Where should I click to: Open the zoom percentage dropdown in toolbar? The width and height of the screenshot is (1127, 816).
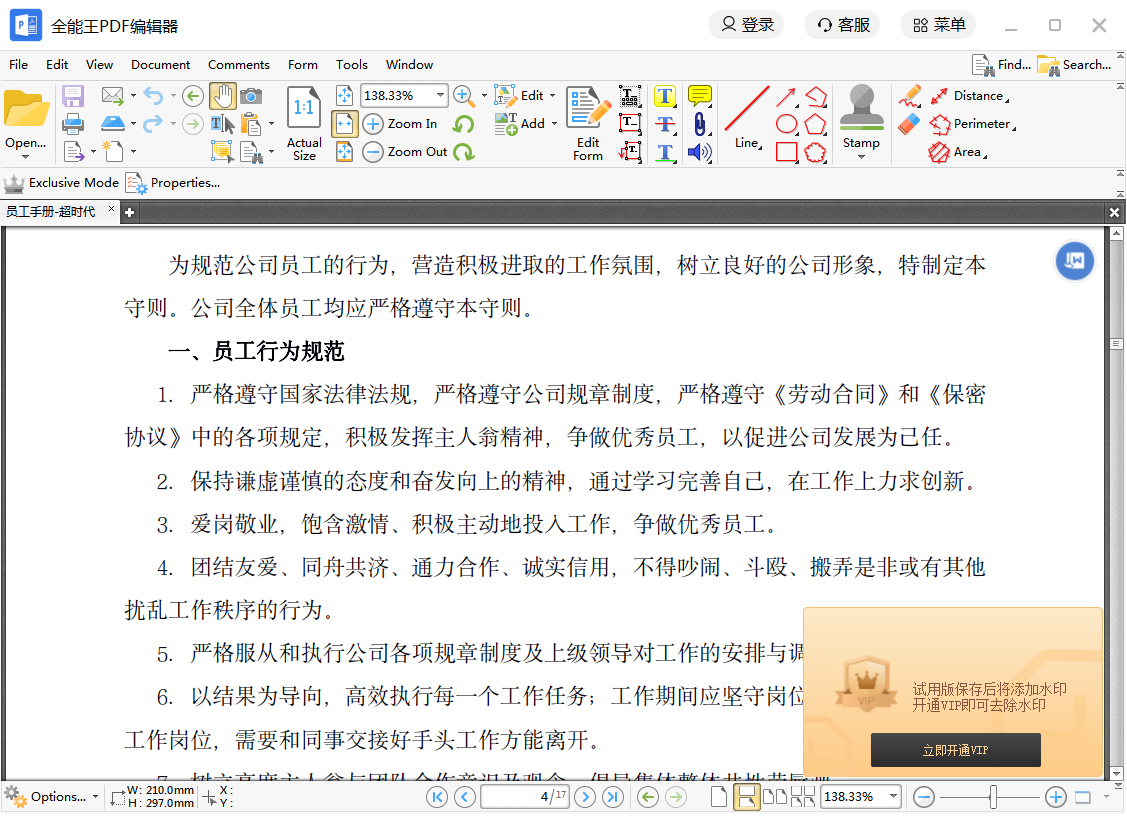pos(440,96)
